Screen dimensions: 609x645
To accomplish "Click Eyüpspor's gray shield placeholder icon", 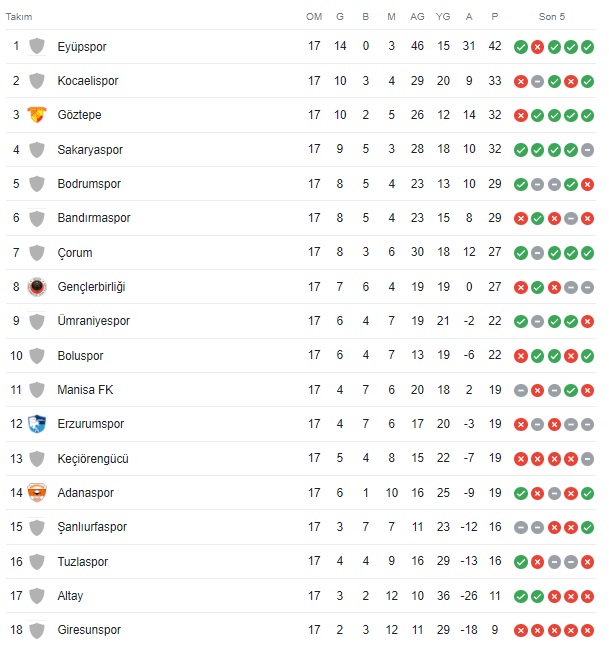I will point(37,46).
